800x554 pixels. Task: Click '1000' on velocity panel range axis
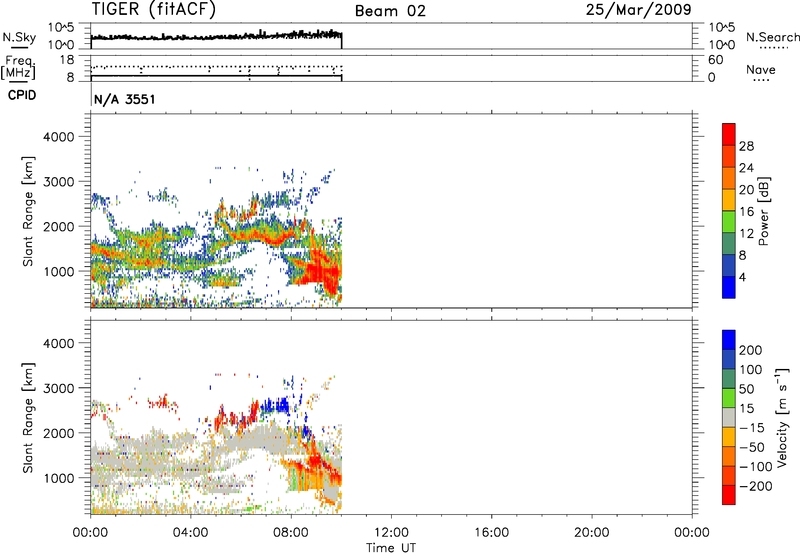(x=59, y=478)
